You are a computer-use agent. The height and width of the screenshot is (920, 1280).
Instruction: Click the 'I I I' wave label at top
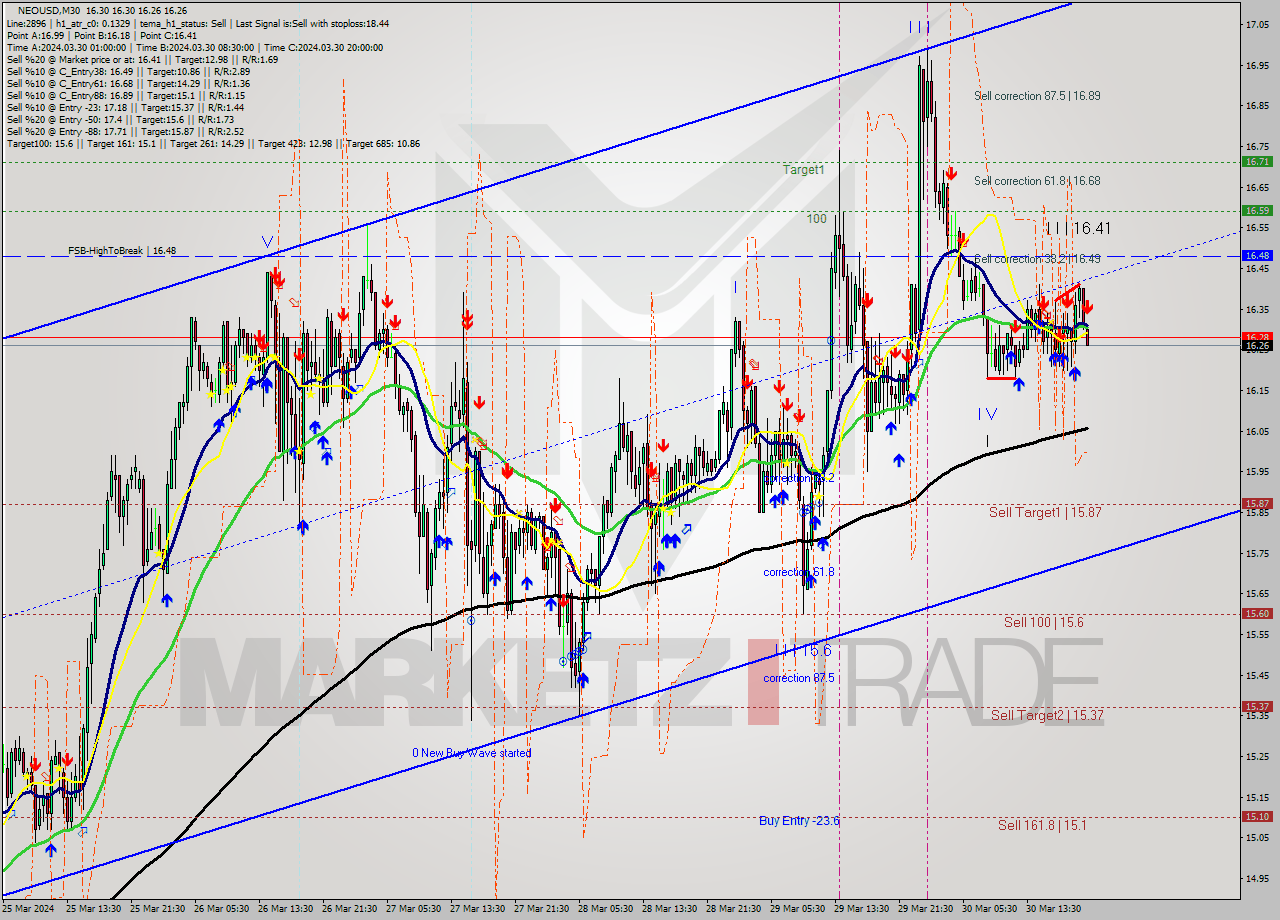pyautogui.click(x=919, y=27)
